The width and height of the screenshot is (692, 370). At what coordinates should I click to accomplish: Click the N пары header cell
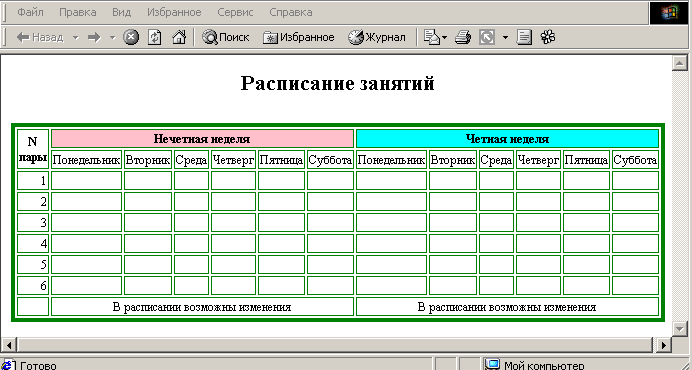pos(33,149)
